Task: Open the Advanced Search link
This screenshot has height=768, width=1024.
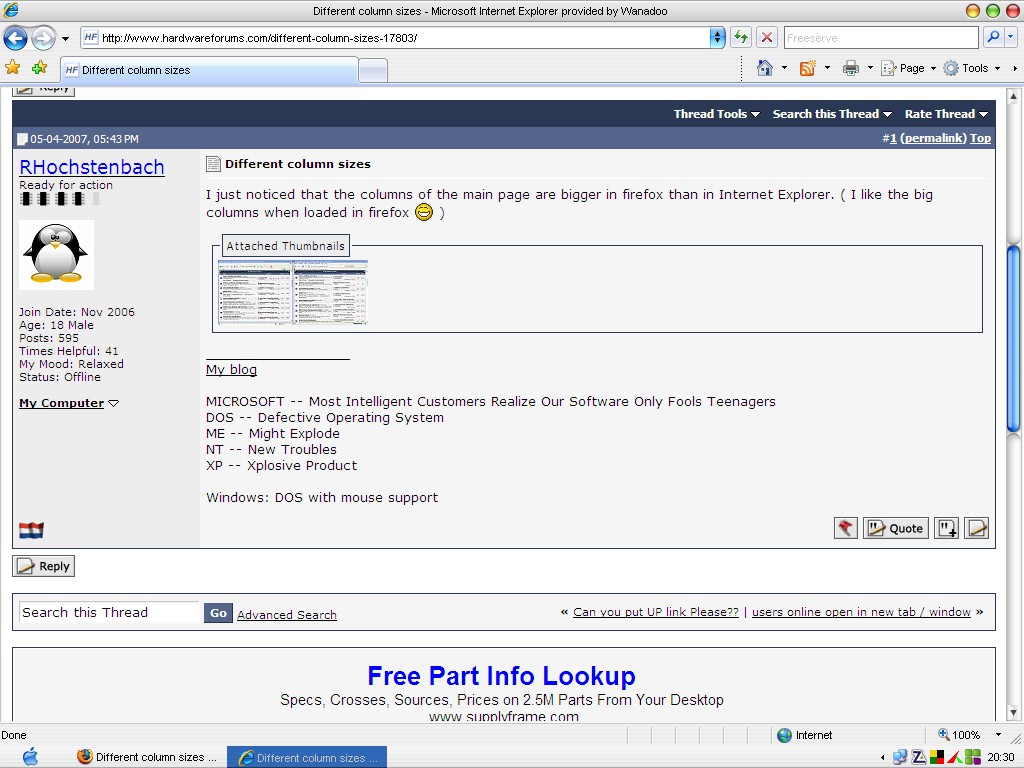Action: [x=287, y=615]
